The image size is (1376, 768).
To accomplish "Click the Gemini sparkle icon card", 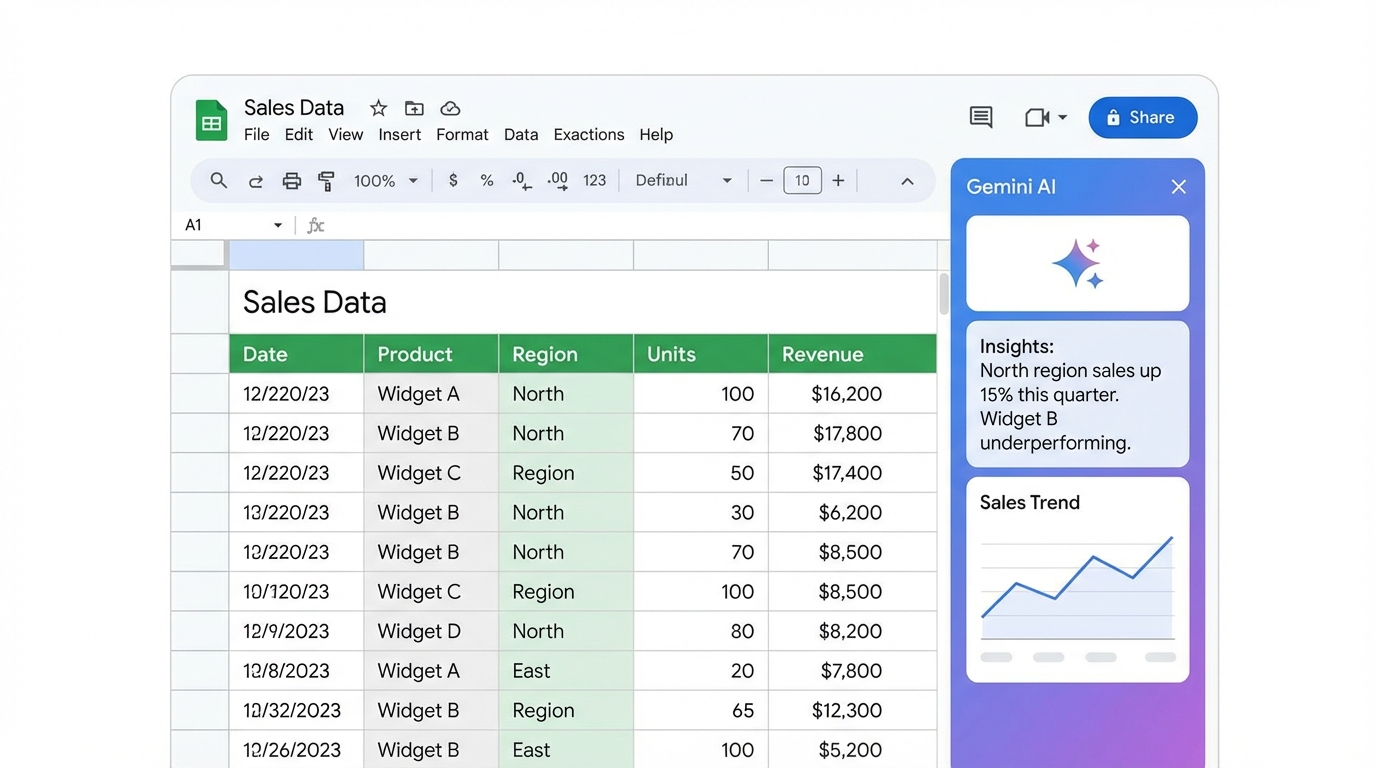I will click(1078, 263).
